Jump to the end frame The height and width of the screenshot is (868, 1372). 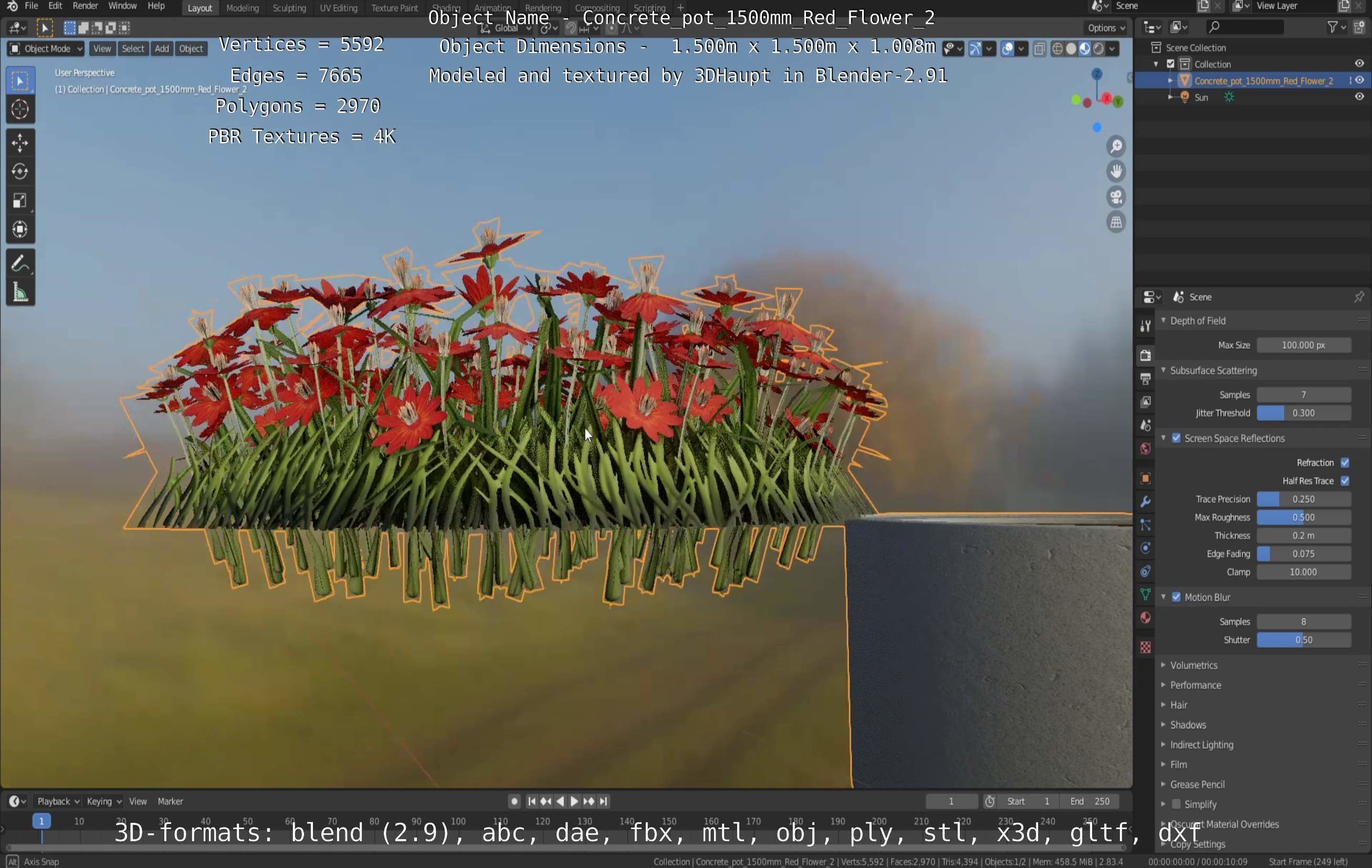click(x=603, y=801)
